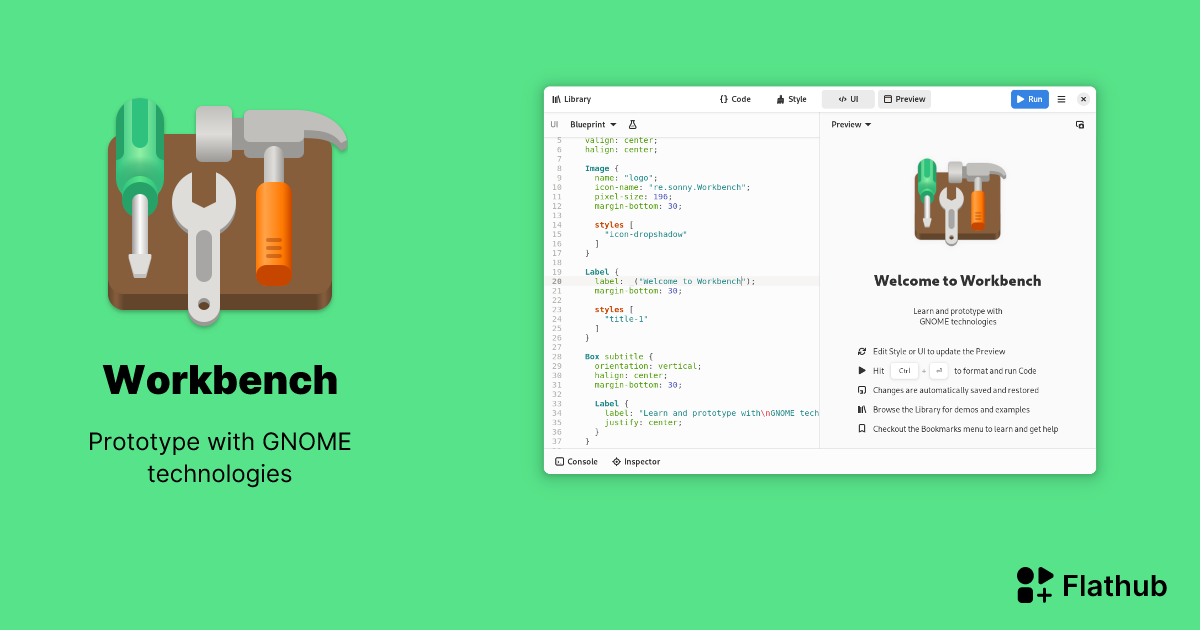Close the Workbench window

pyautogui.click(x=1083, y=99)
